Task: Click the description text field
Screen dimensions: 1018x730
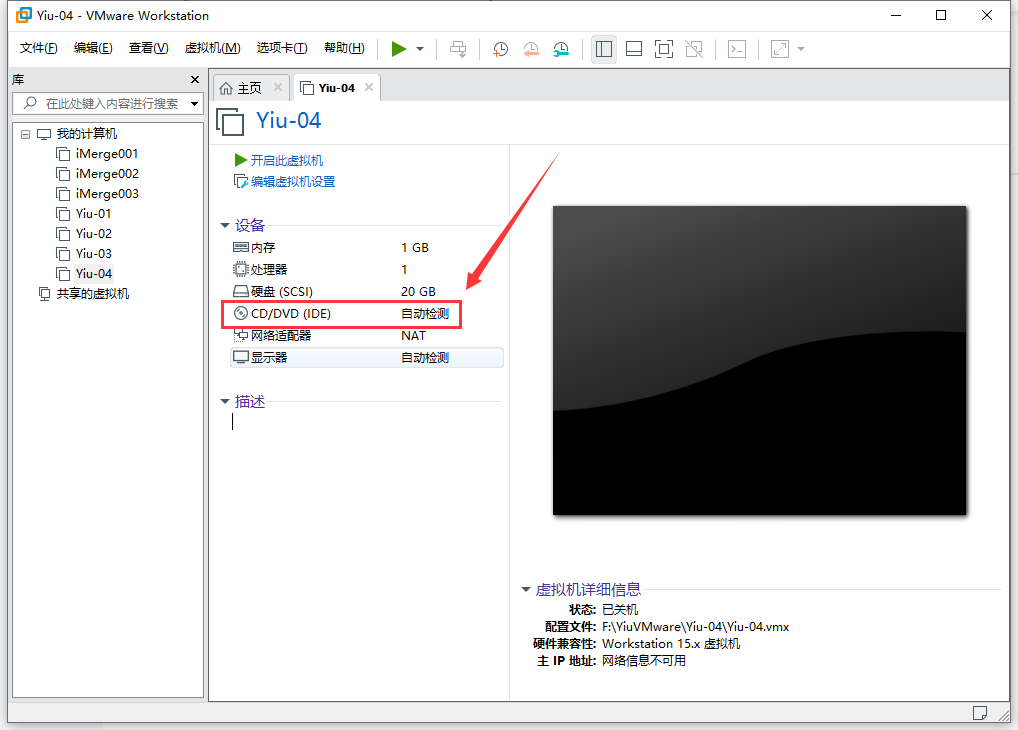Action: (367, 422)
